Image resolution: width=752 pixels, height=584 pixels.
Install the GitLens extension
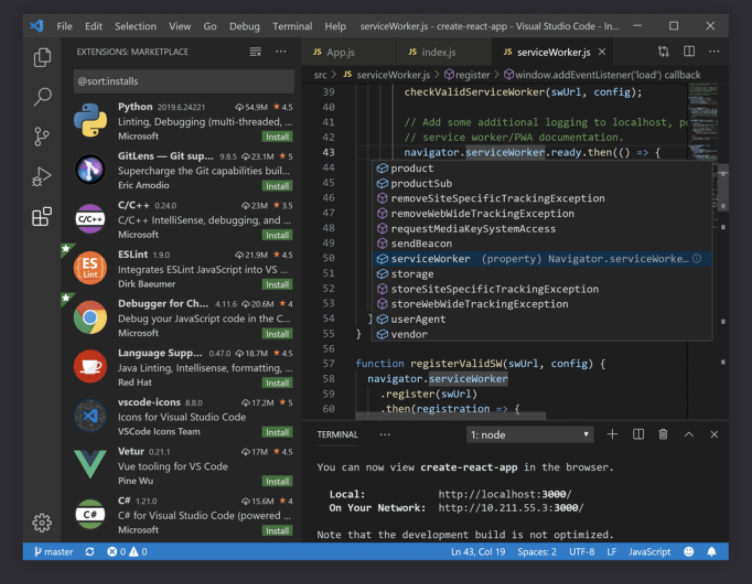pyautogui.click(x=277, y=186)
